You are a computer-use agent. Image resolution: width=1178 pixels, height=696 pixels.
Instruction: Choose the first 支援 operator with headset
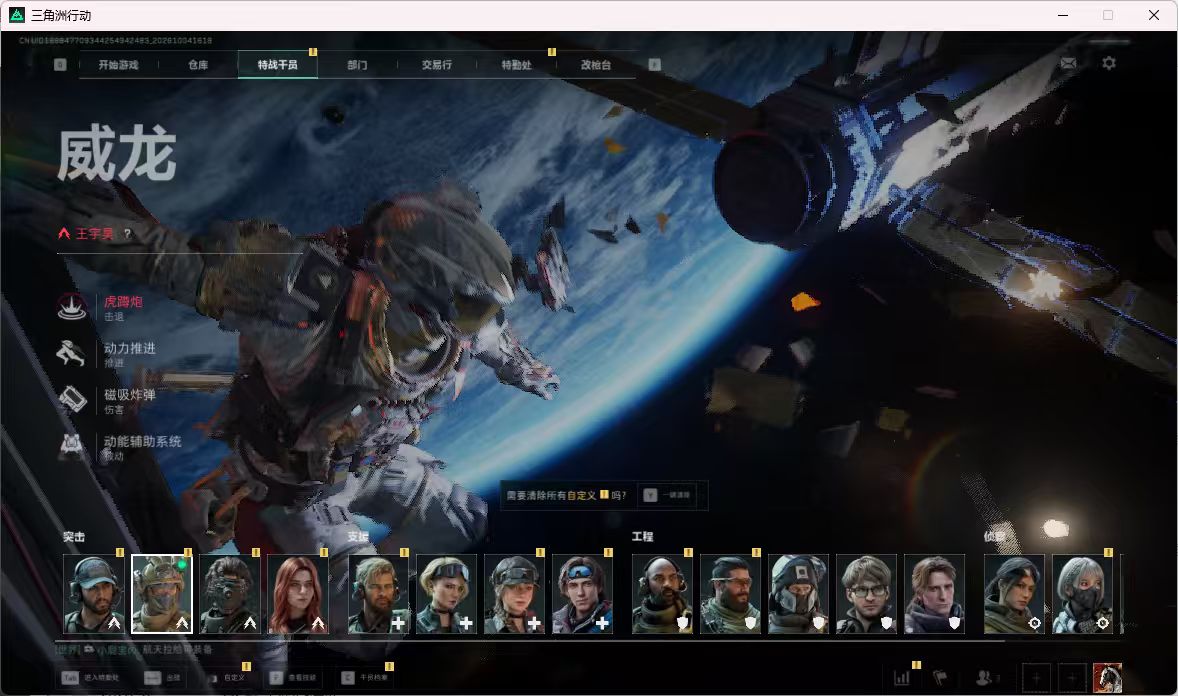pyautogui.click(x=379, y=594)
